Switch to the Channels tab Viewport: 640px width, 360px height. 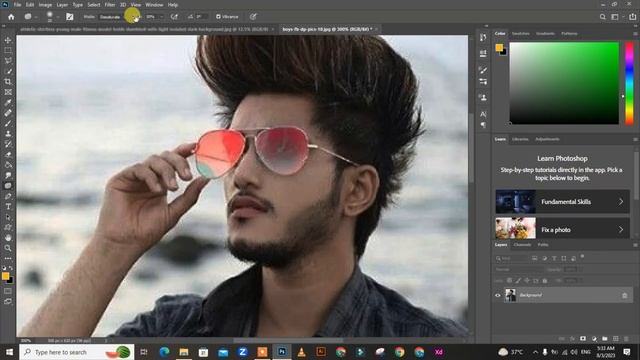tap(522, 244)
